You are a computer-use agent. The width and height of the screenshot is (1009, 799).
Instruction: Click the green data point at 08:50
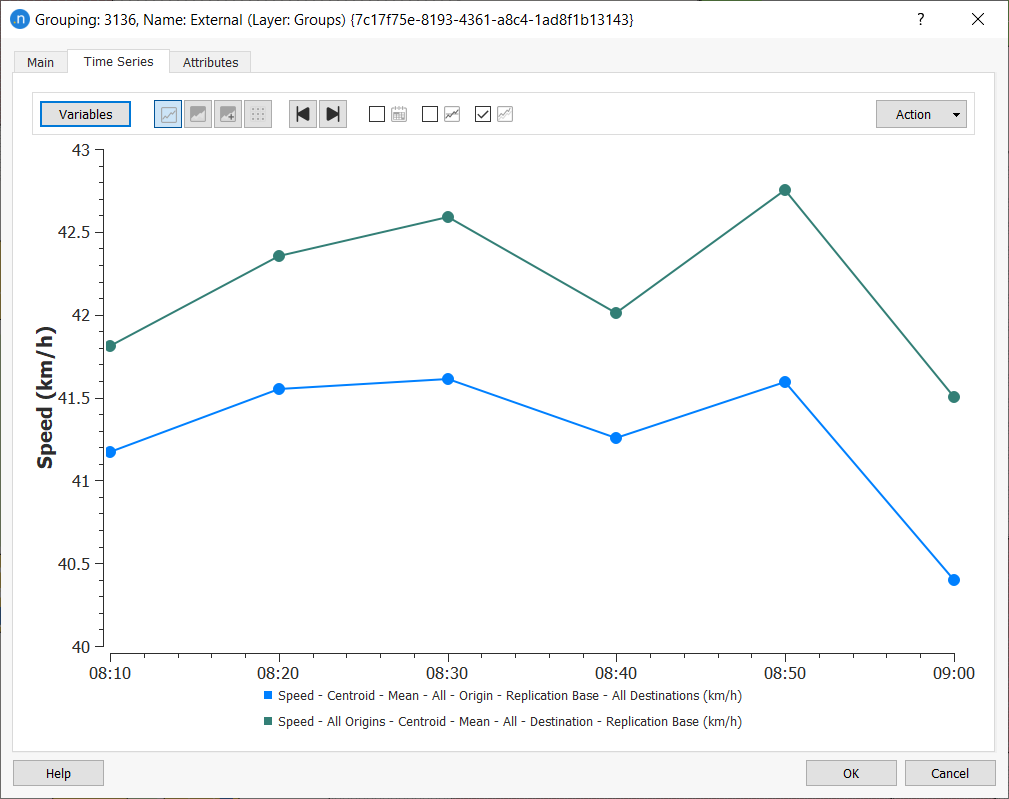click(785, 190)
